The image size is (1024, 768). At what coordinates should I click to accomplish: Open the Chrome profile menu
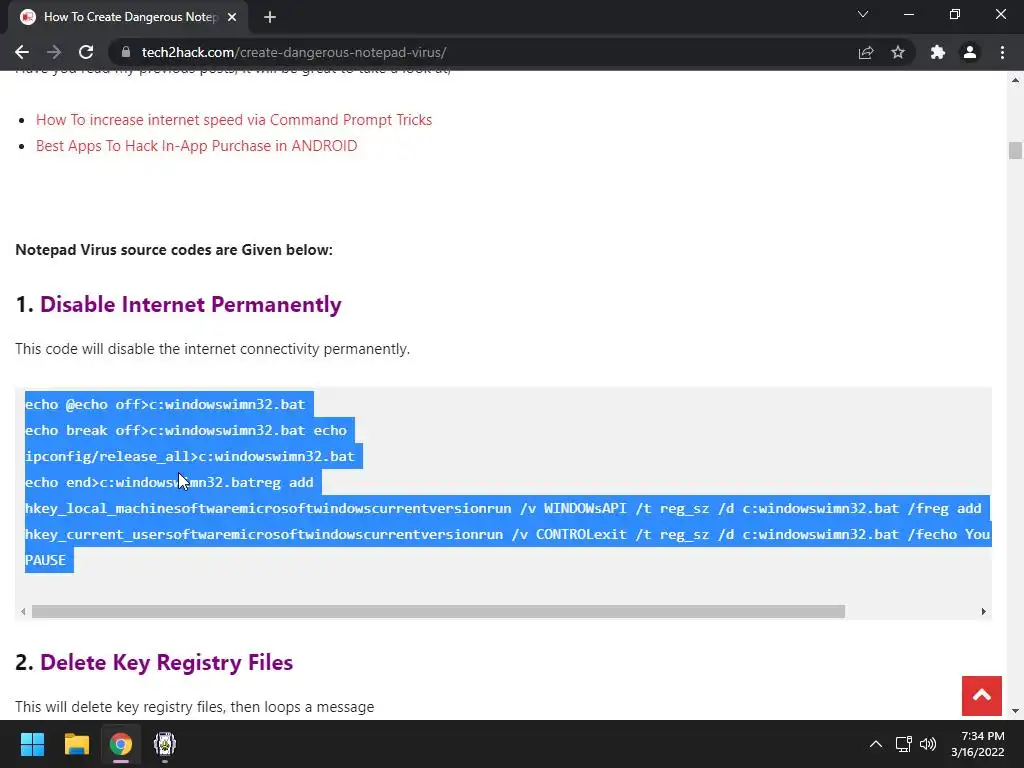coord(970,52)
